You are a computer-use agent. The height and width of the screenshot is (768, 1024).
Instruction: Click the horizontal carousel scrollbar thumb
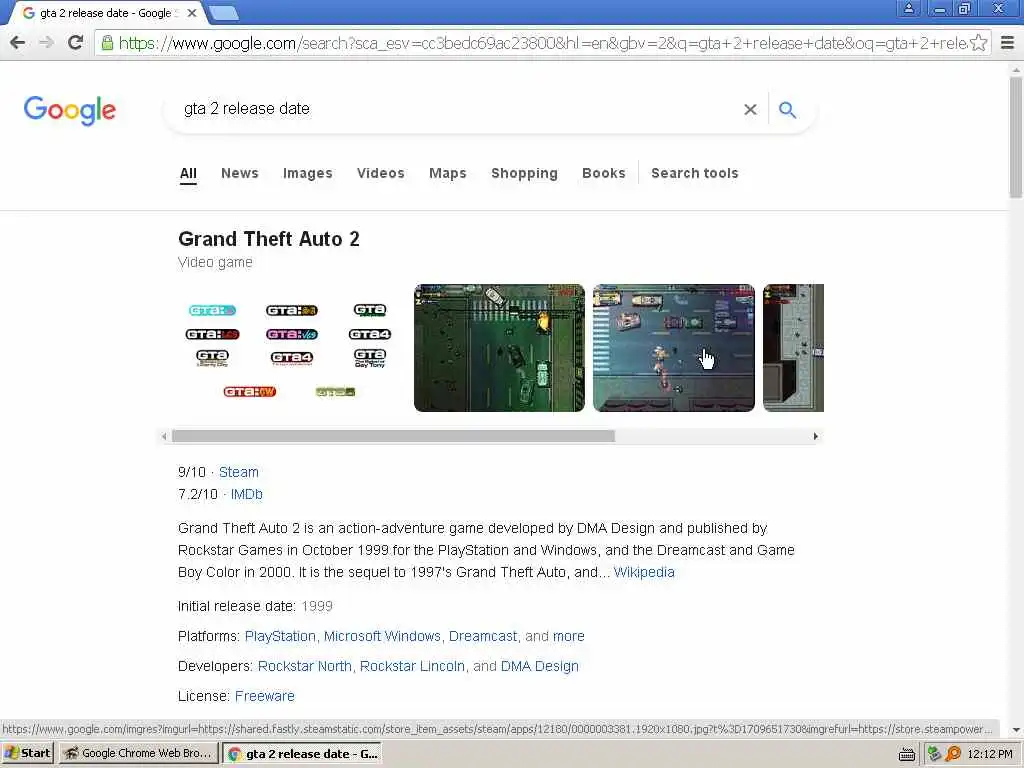pyautogui.click(x=393, y=436)
